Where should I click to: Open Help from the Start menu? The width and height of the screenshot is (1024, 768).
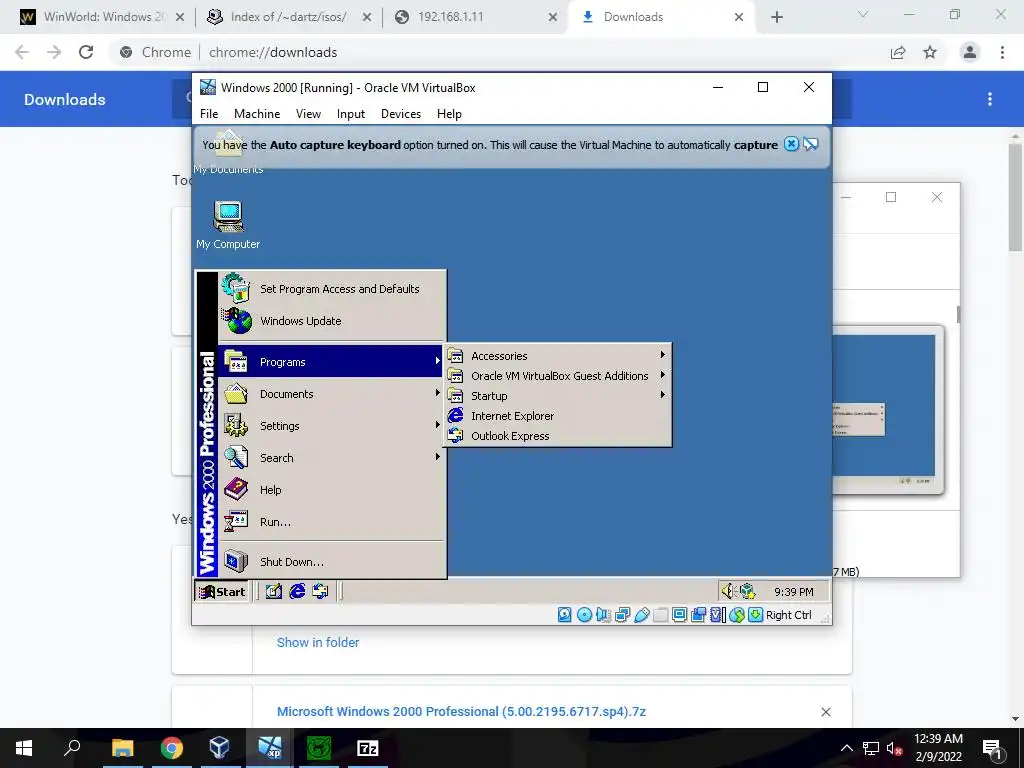tap(332, 490)
